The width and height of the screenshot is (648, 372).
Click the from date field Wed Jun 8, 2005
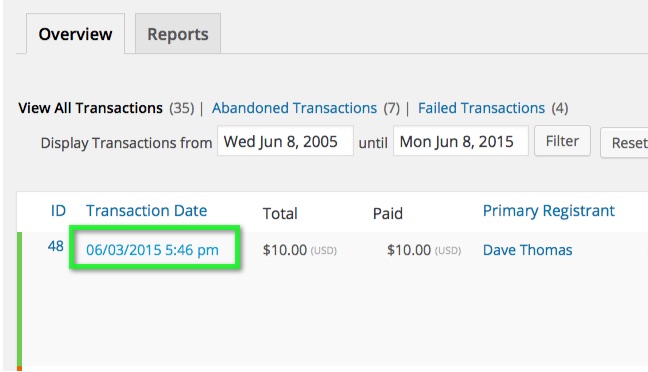(285, 141)
